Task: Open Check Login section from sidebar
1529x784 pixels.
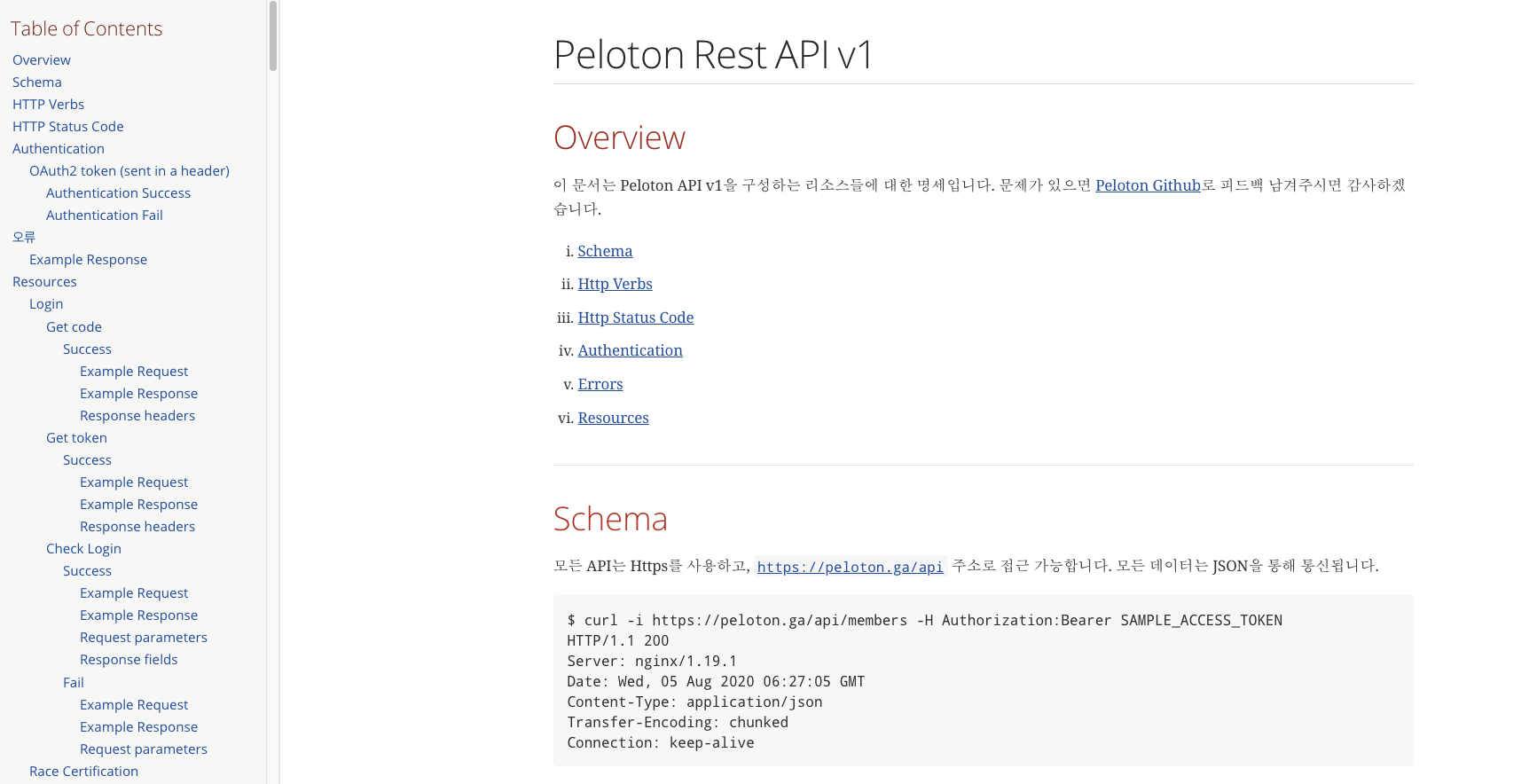Action: (x=83, y=548)
